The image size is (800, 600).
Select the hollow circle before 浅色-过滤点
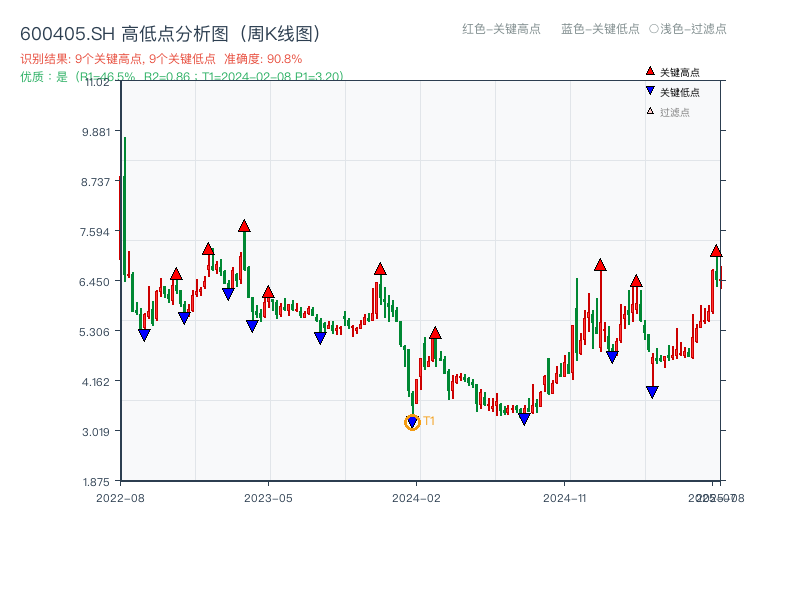tap(654, 29)
